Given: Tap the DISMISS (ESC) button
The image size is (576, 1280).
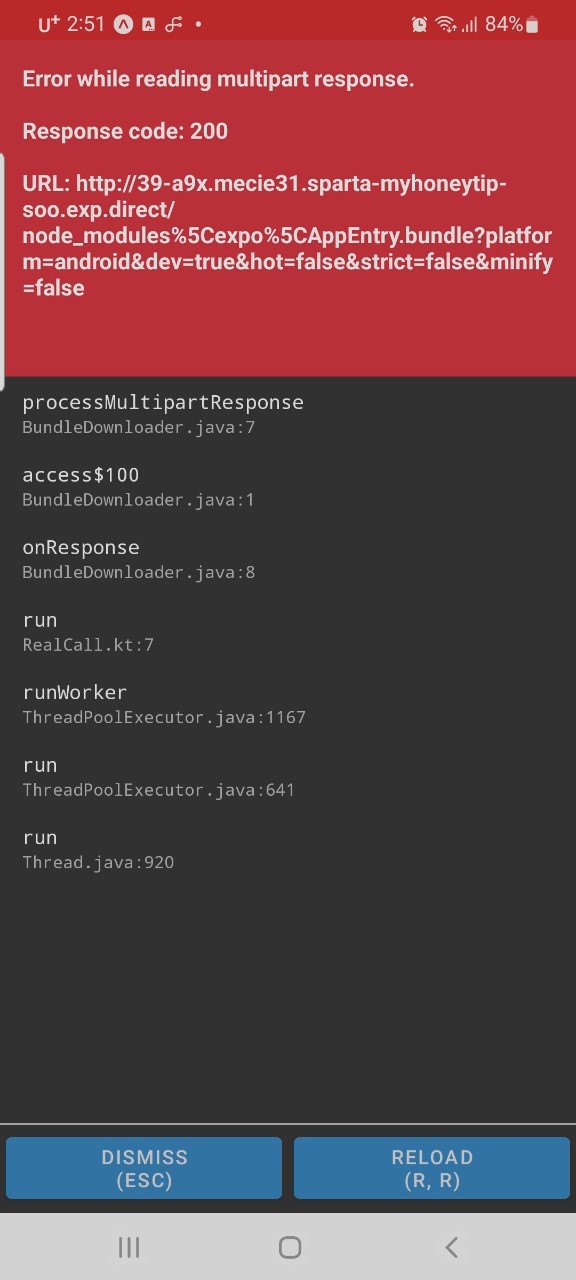Looking at the screenshot, I should pyautogui.click(x=144, y=1167).
